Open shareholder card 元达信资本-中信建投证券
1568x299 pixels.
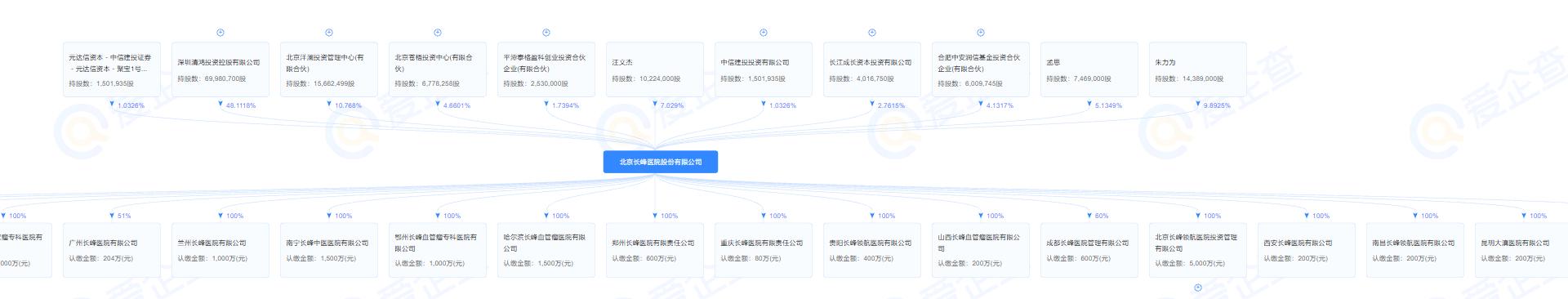click(112, 69)
